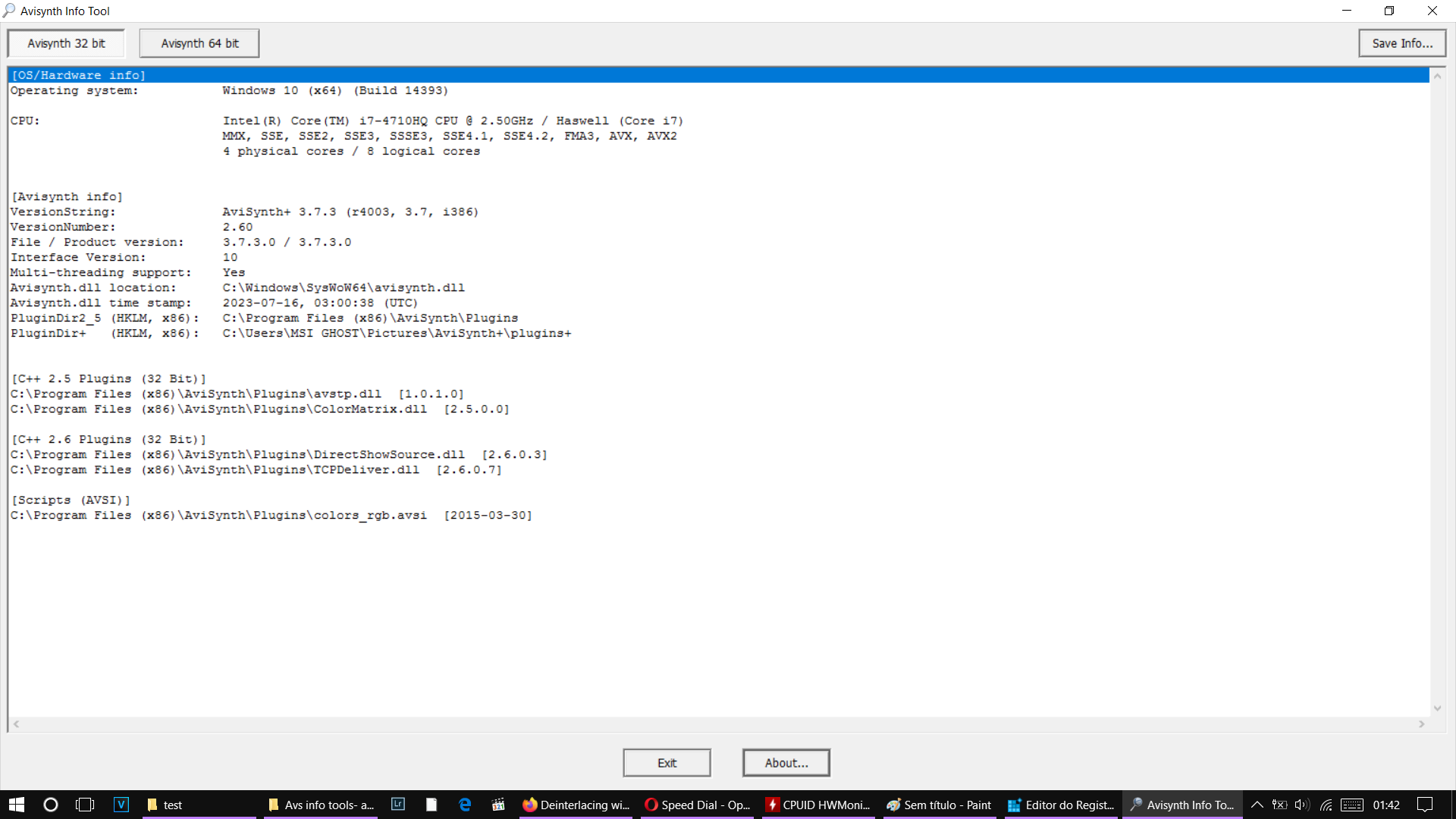Click the vertical scrollbar up arrow
1456x819 pixels.
1437,75
